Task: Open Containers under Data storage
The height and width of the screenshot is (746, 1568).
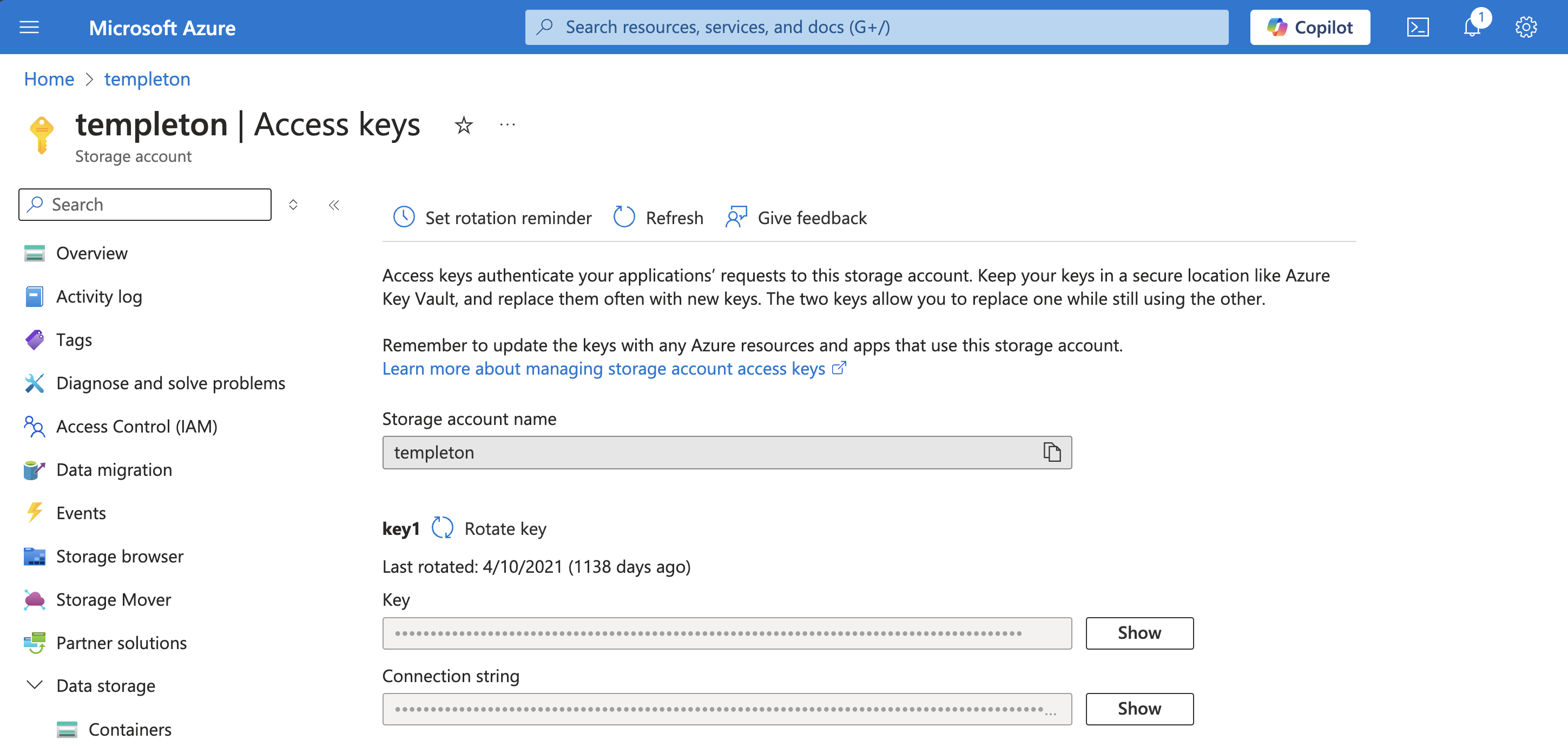Action: click(130, 729)
